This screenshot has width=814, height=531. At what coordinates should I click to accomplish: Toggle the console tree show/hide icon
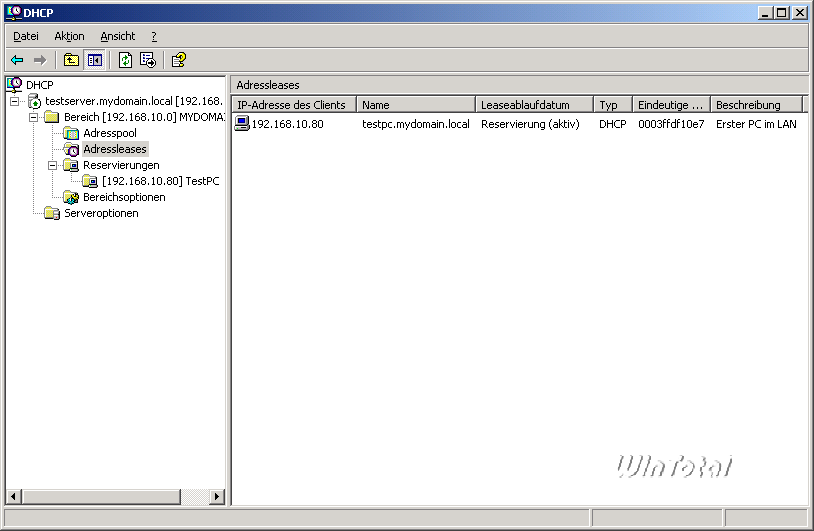[94, 60]
